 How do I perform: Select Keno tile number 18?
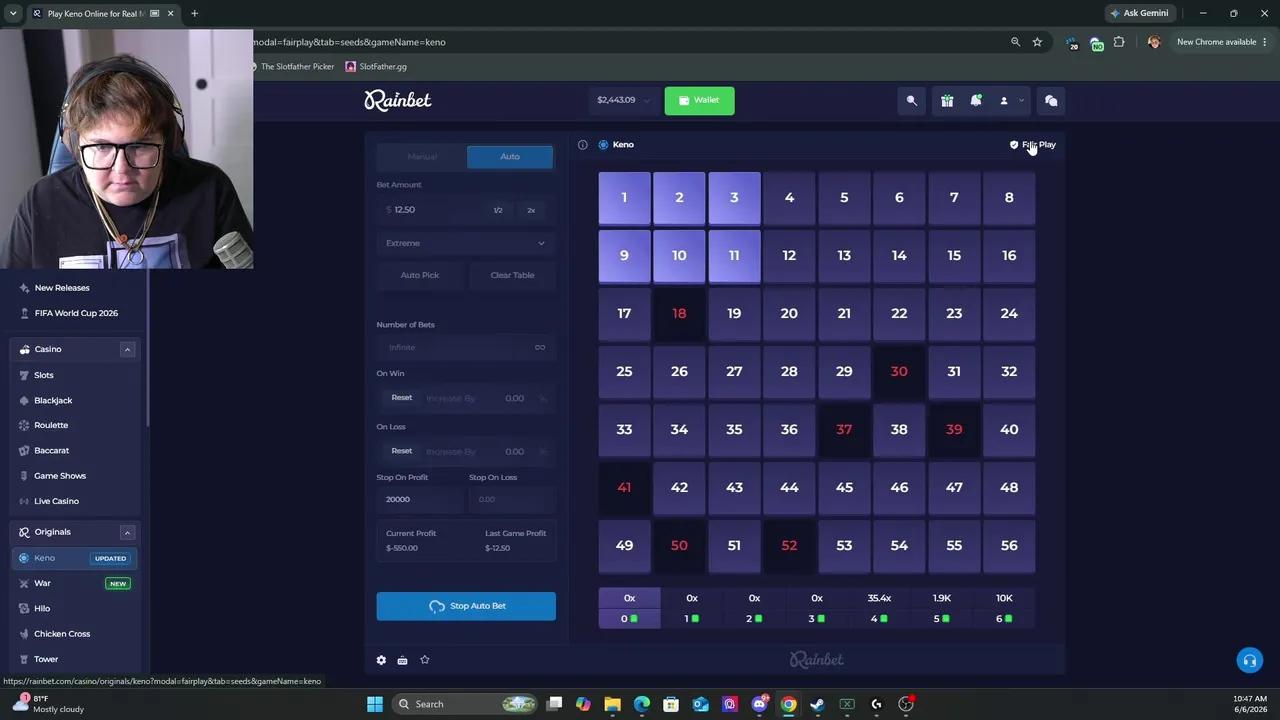coord(679,314)
